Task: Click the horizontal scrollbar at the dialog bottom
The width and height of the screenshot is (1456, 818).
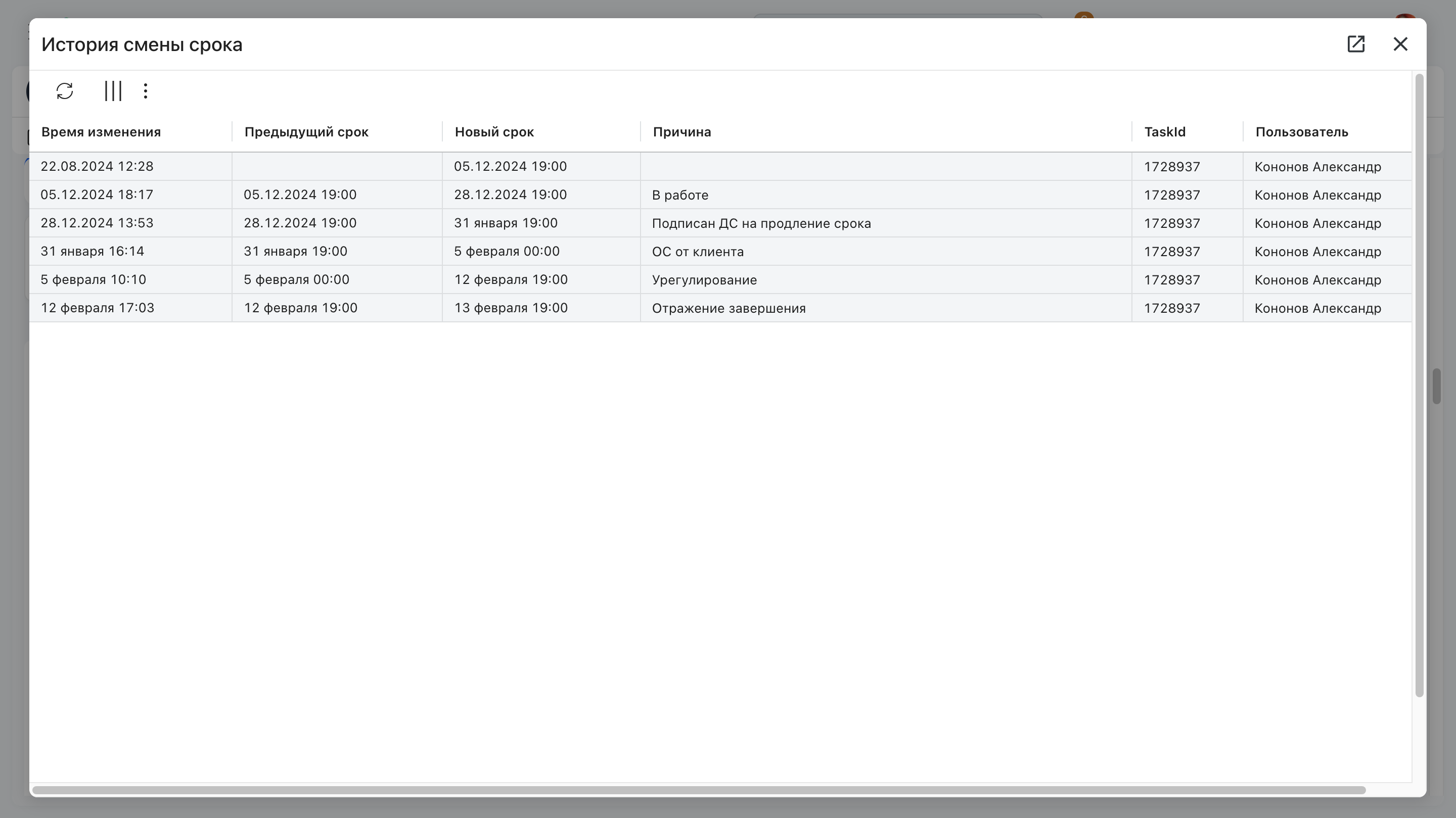Action: point(699,790)
